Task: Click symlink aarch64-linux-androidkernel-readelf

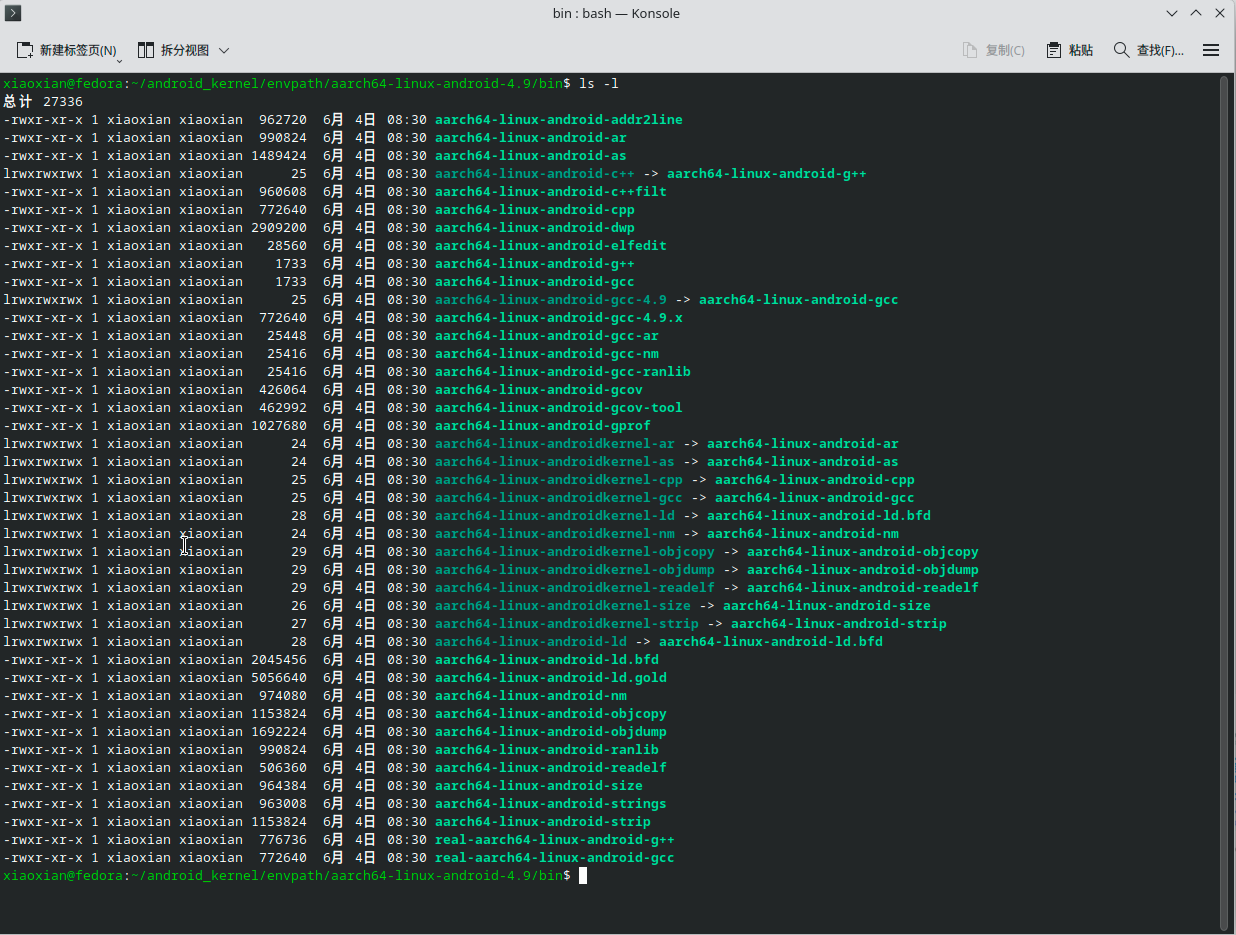Action: tap(575, 588)
